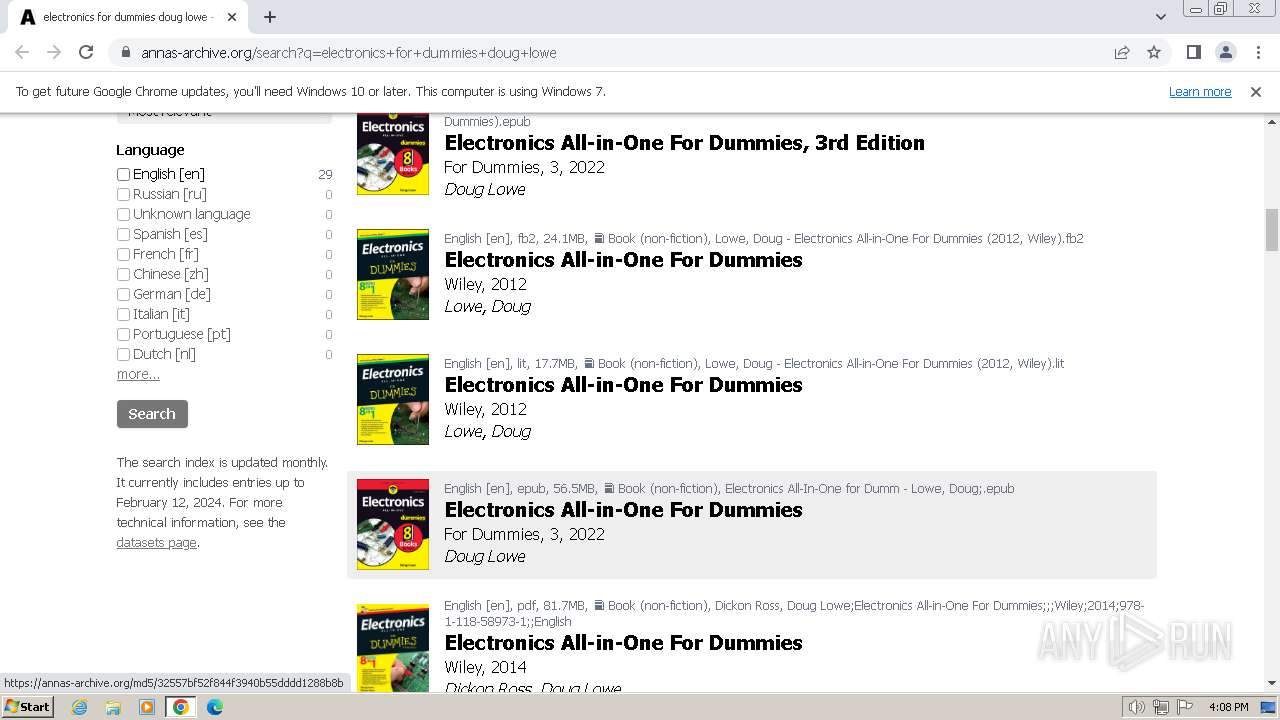The width and height of the screenshot is (1280, 720).
Task: Close the electronics for dummies tab
Action: 232,17
